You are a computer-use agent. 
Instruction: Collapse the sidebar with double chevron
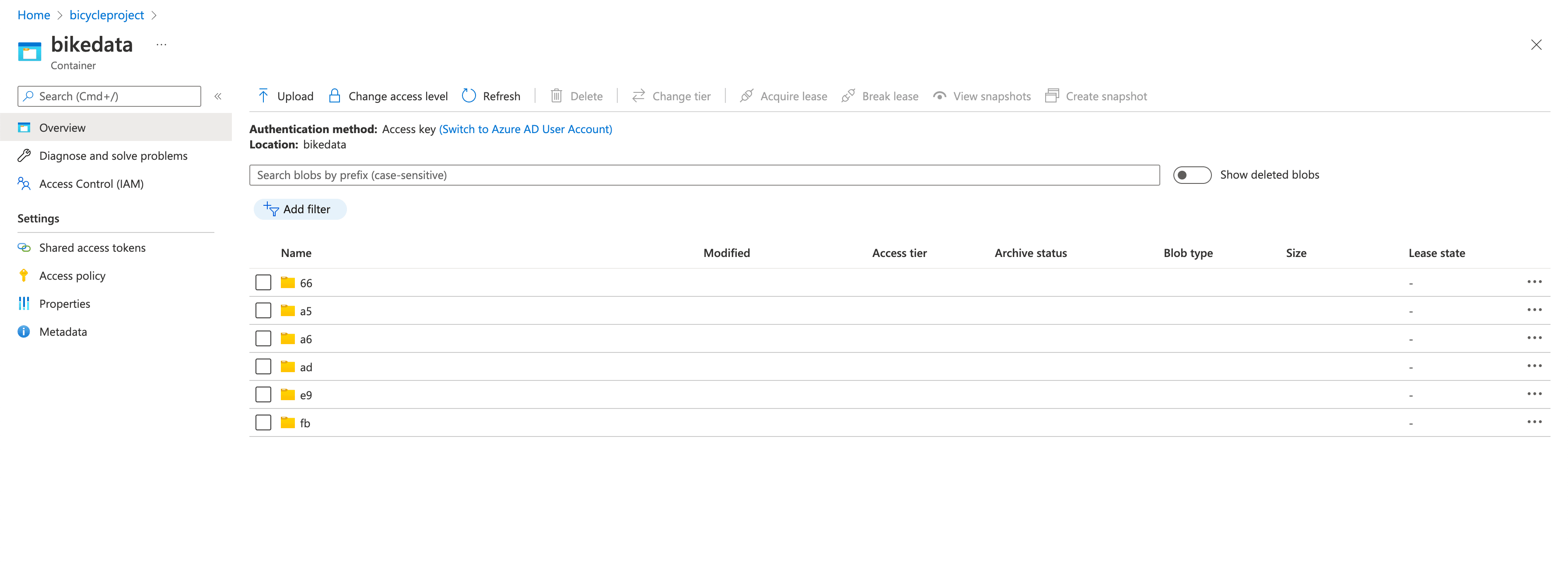point(218,96)
